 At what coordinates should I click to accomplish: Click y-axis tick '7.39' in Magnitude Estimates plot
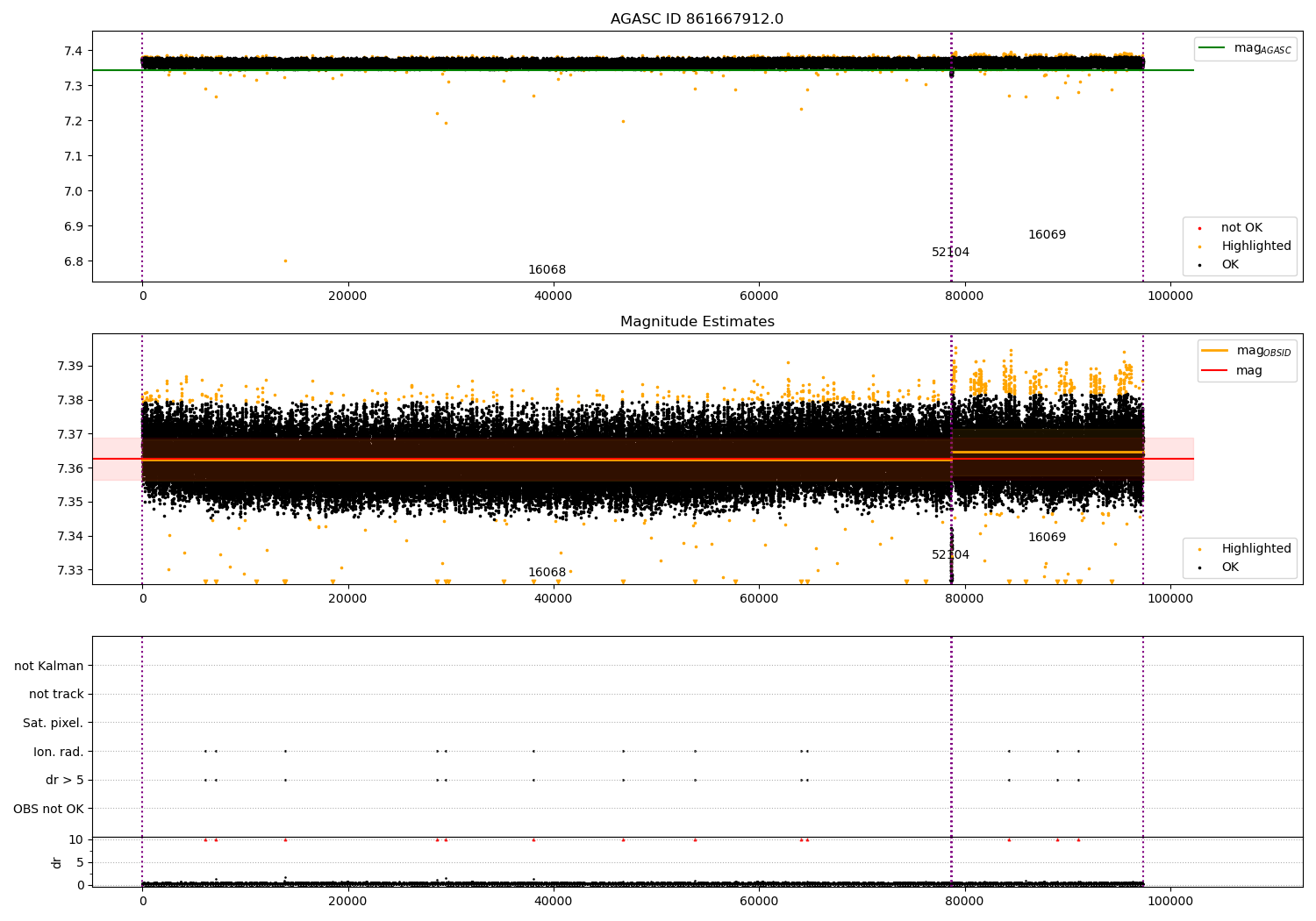tap(70, 366)
